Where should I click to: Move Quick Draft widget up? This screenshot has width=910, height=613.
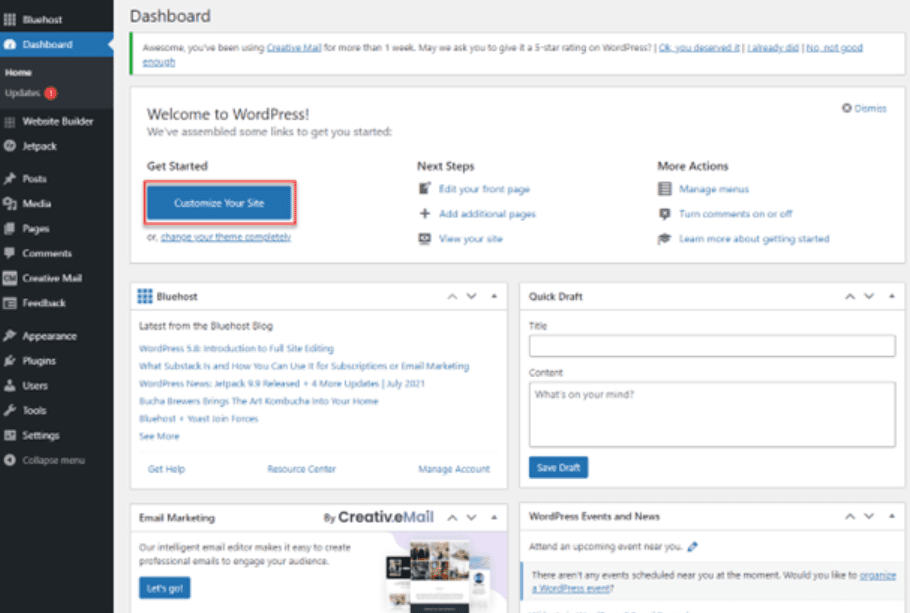[x=850, y=296]
